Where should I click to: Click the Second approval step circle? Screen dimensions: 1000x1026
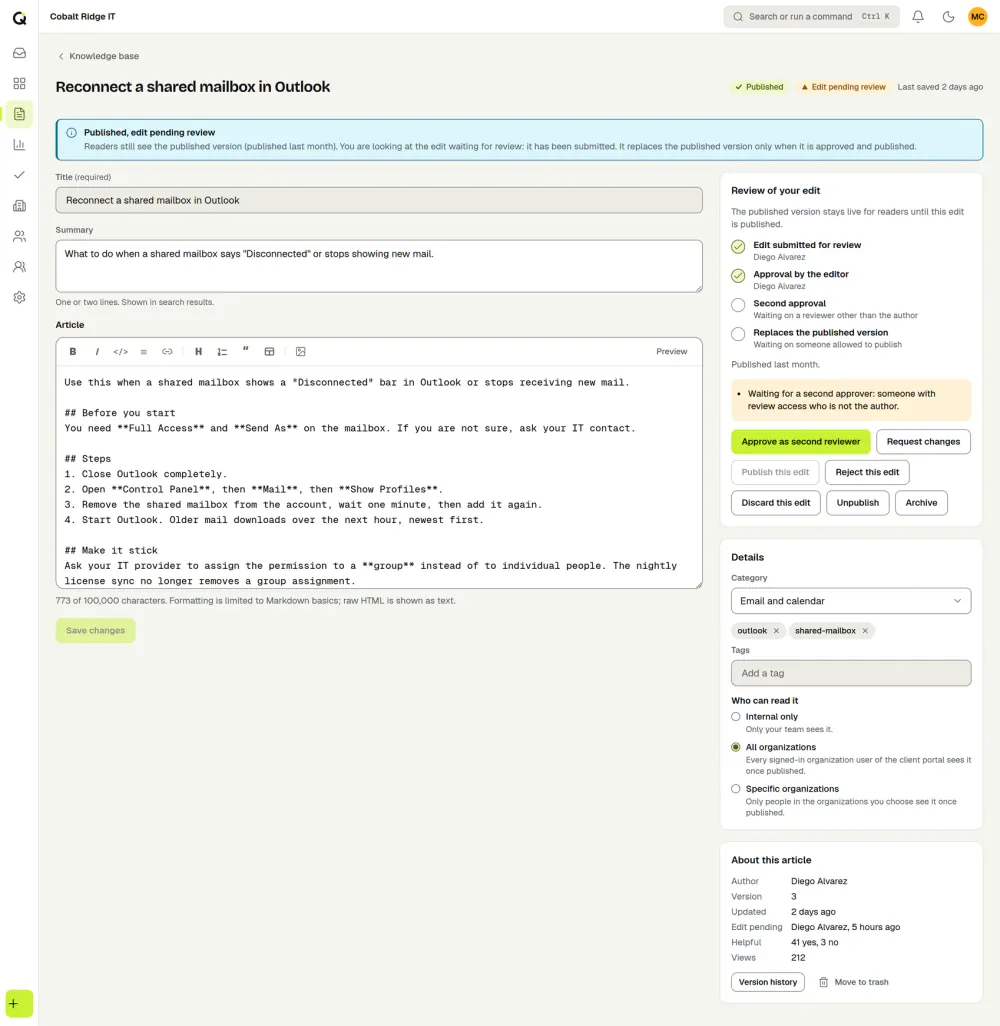738,305
